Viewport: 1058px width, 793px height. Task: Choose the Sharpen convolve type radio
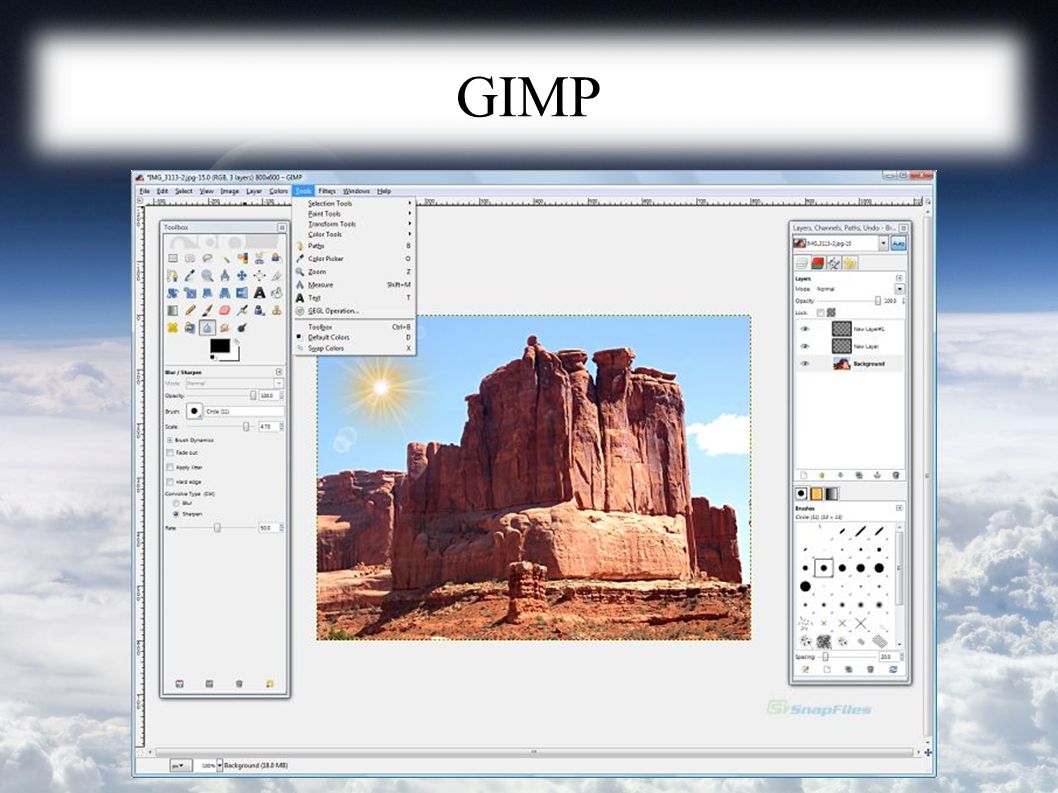click(x=176, y=514)
